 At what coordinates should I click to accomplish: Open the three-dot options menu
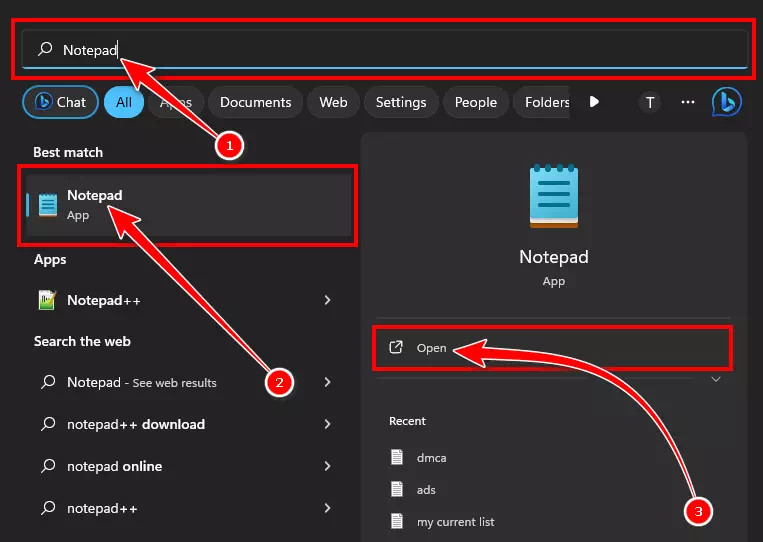[688, 102]
